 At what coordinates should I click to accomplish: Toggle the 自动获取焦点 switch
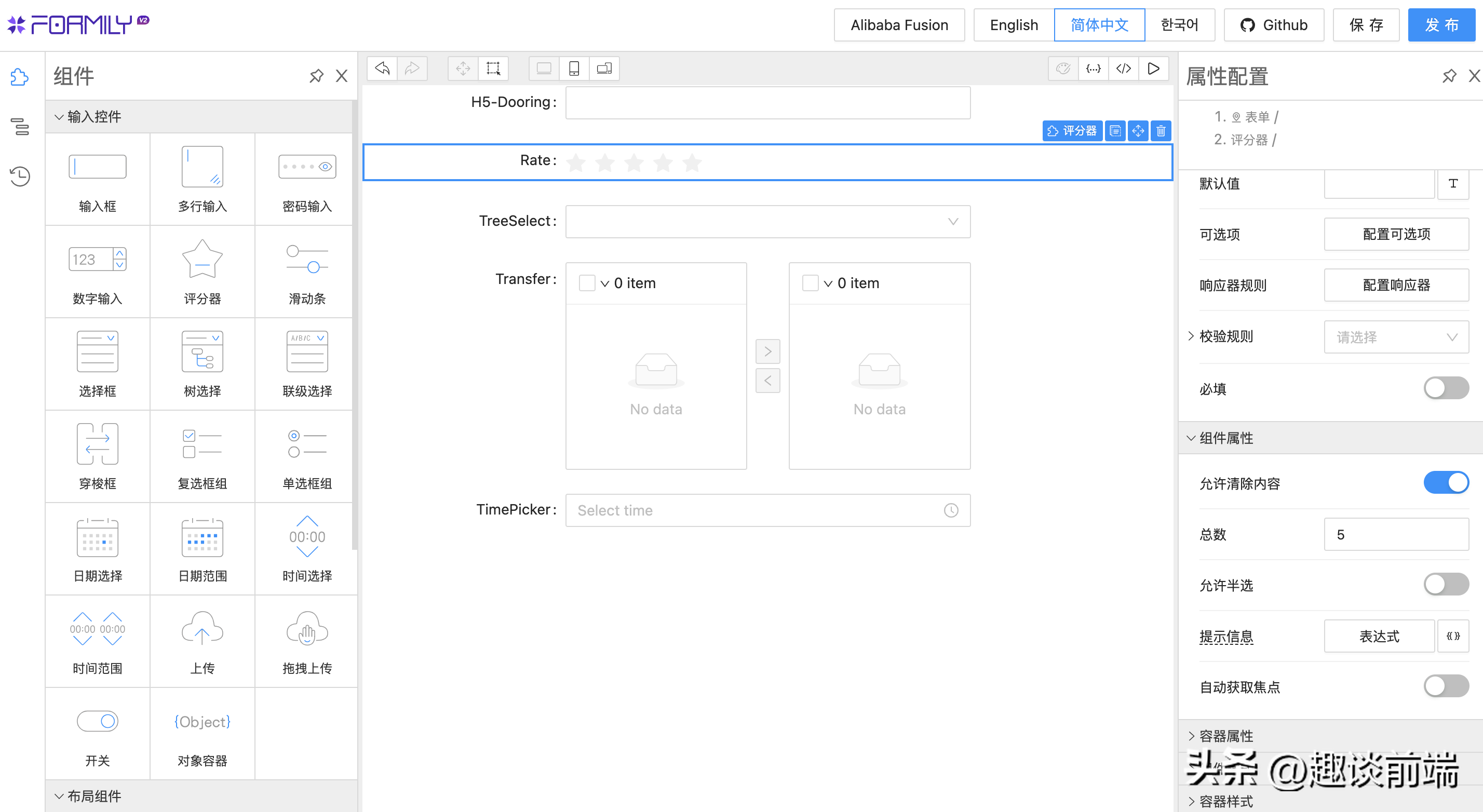point(1446,686)
